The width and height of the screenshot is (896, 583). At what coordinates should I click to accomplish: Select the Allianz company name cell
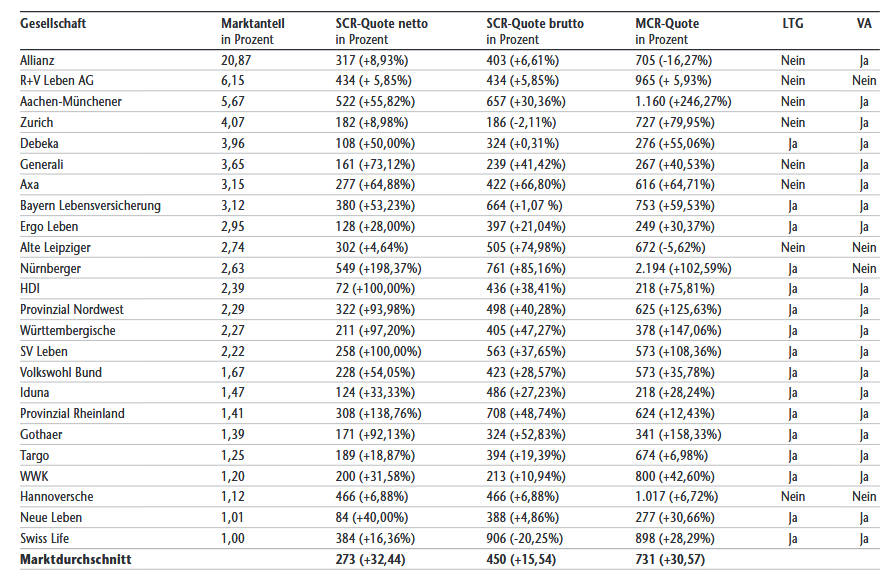[x=39, y=60]
